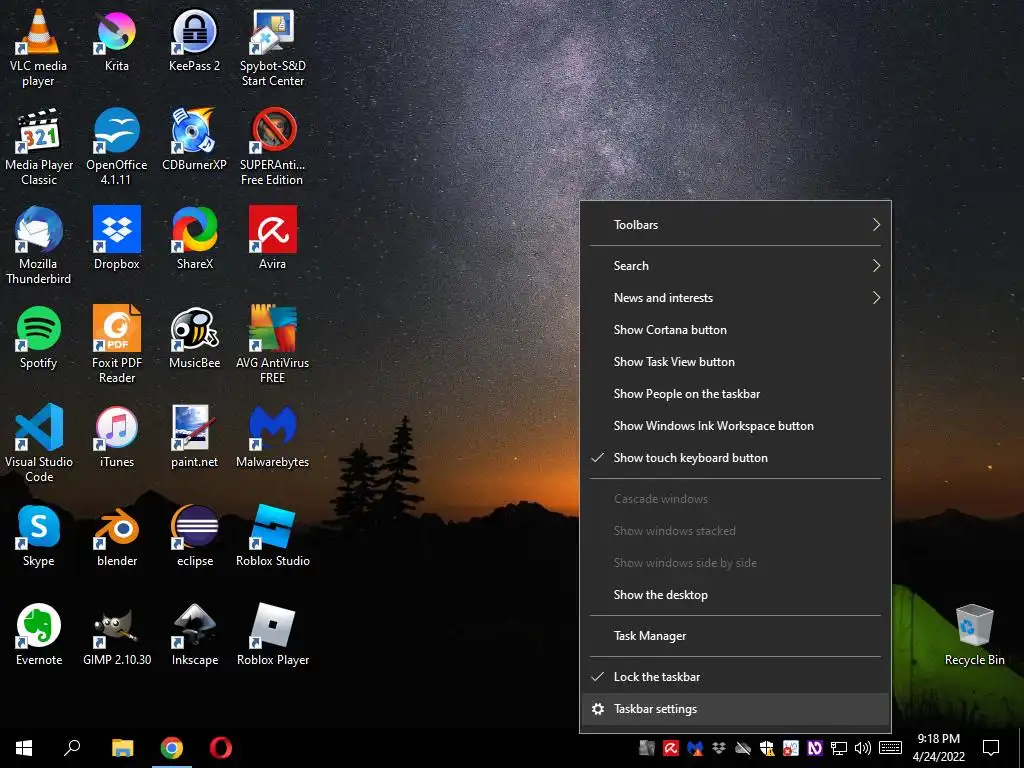This screenshot has width=1024, height=768.
Task: Open the Action Center notifications
Action: coord(991,748)
